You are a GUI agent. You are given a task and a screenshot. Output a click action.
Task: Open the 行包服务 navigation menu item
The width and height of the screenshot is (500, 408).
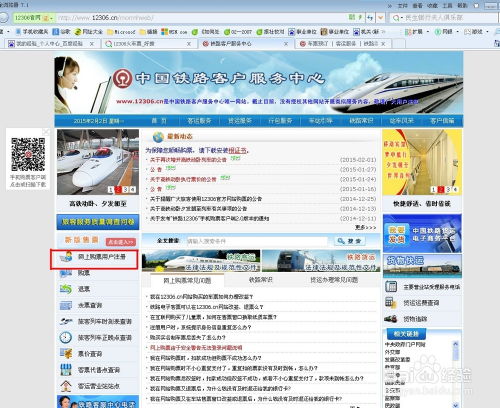(280, 121)
